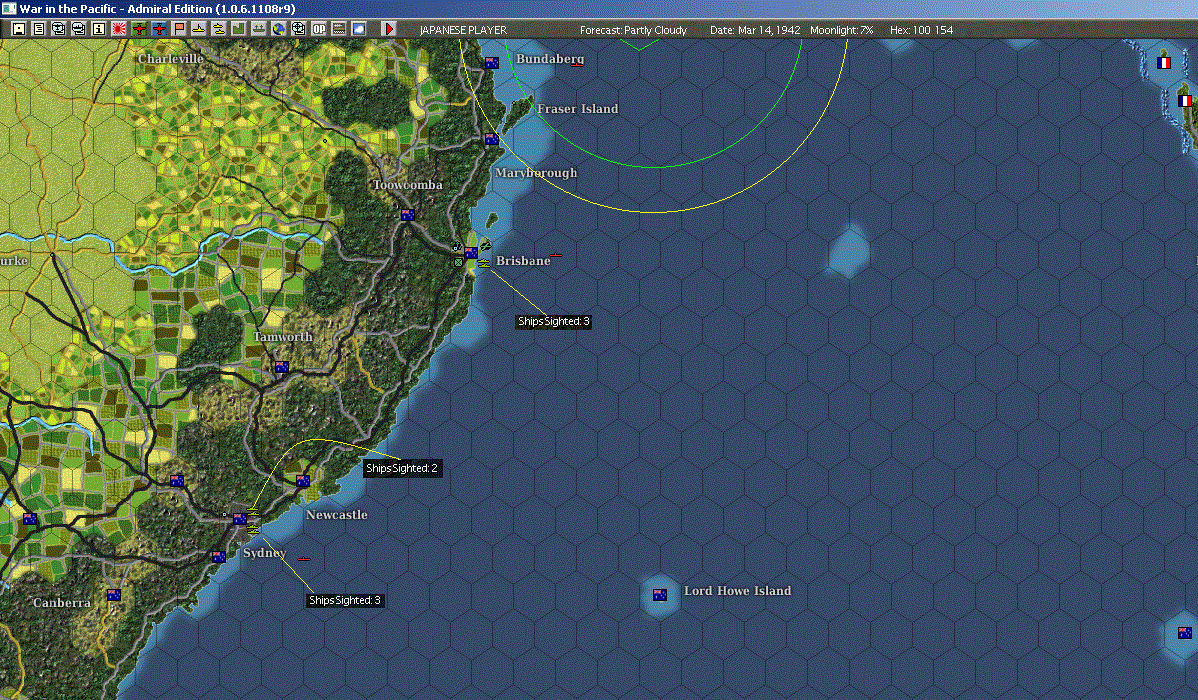Select the Canberra base flag
This screenshot has height=700, width=1198.
click(x=114, y=595)
